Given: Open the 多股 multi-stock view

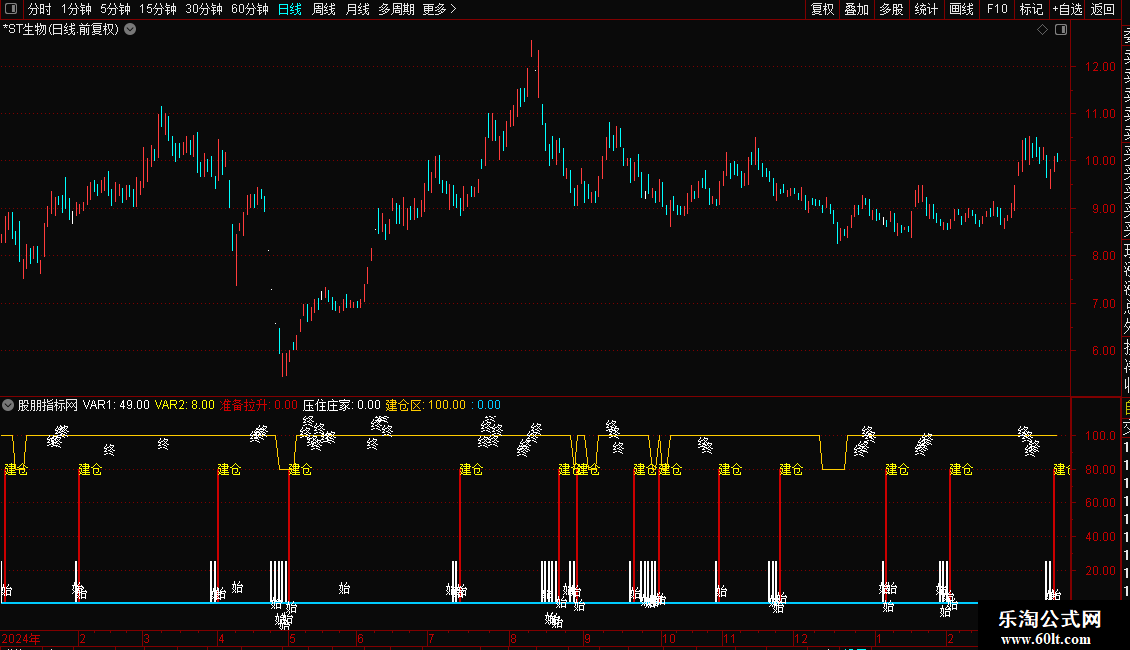Looking at the screenshot, I should pos(891,9).
